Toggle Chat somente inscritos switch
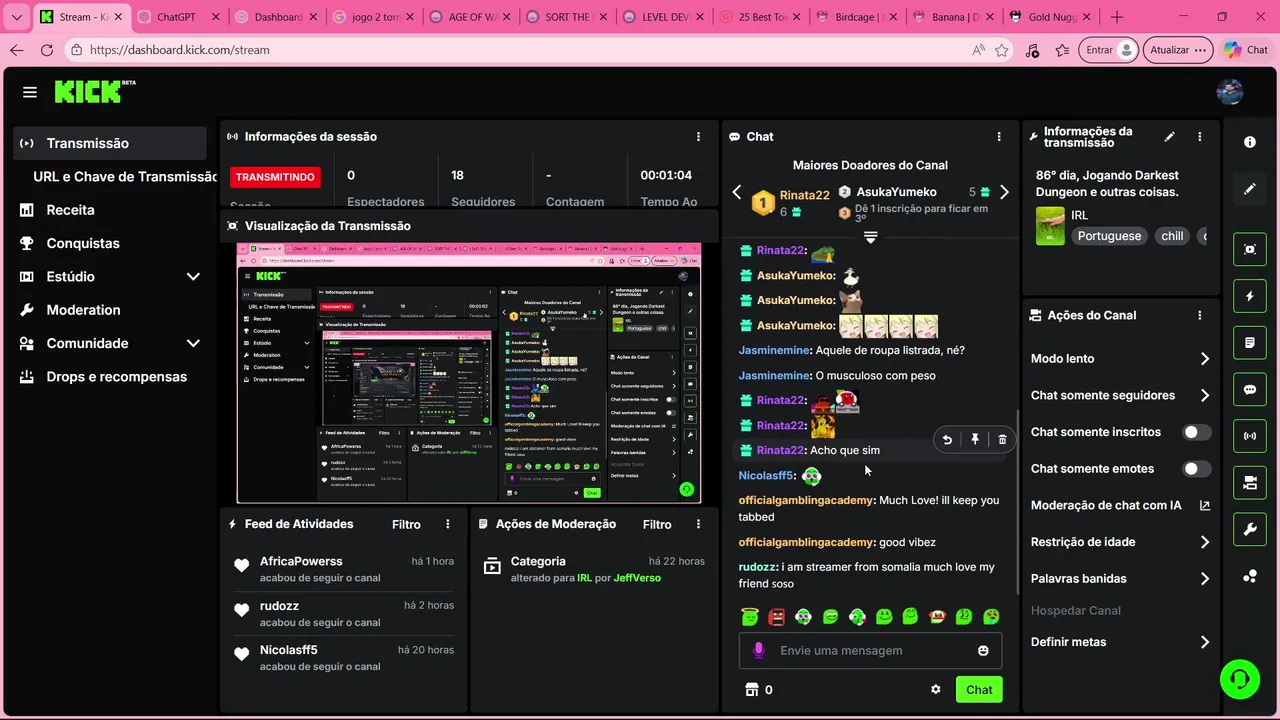This screenshot has height=720, width=1280. pyautogui.click(x=1196, y=432)
